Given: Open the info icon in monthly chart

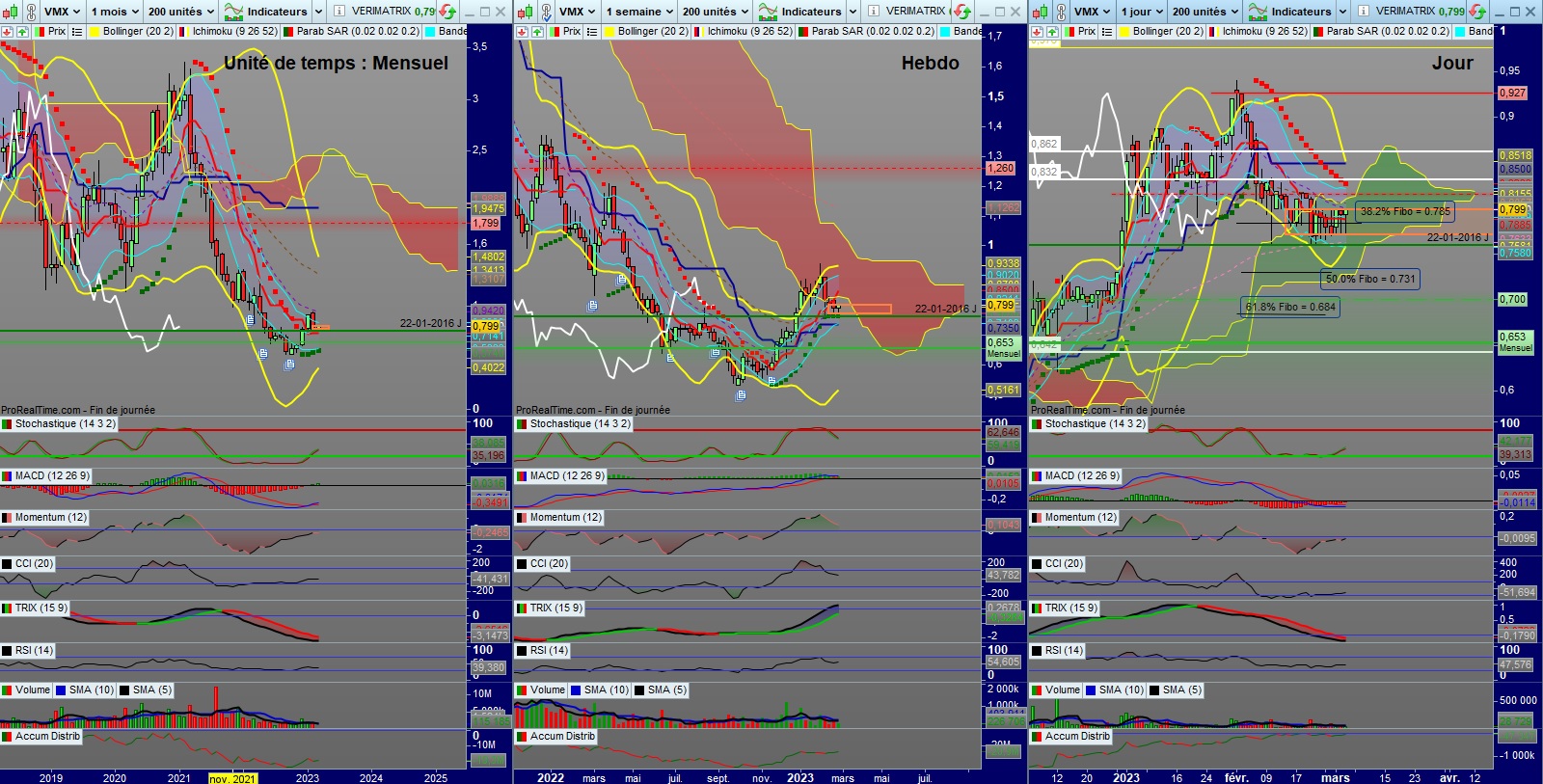Looking at the screenshot, I should (x=339, y=12).
